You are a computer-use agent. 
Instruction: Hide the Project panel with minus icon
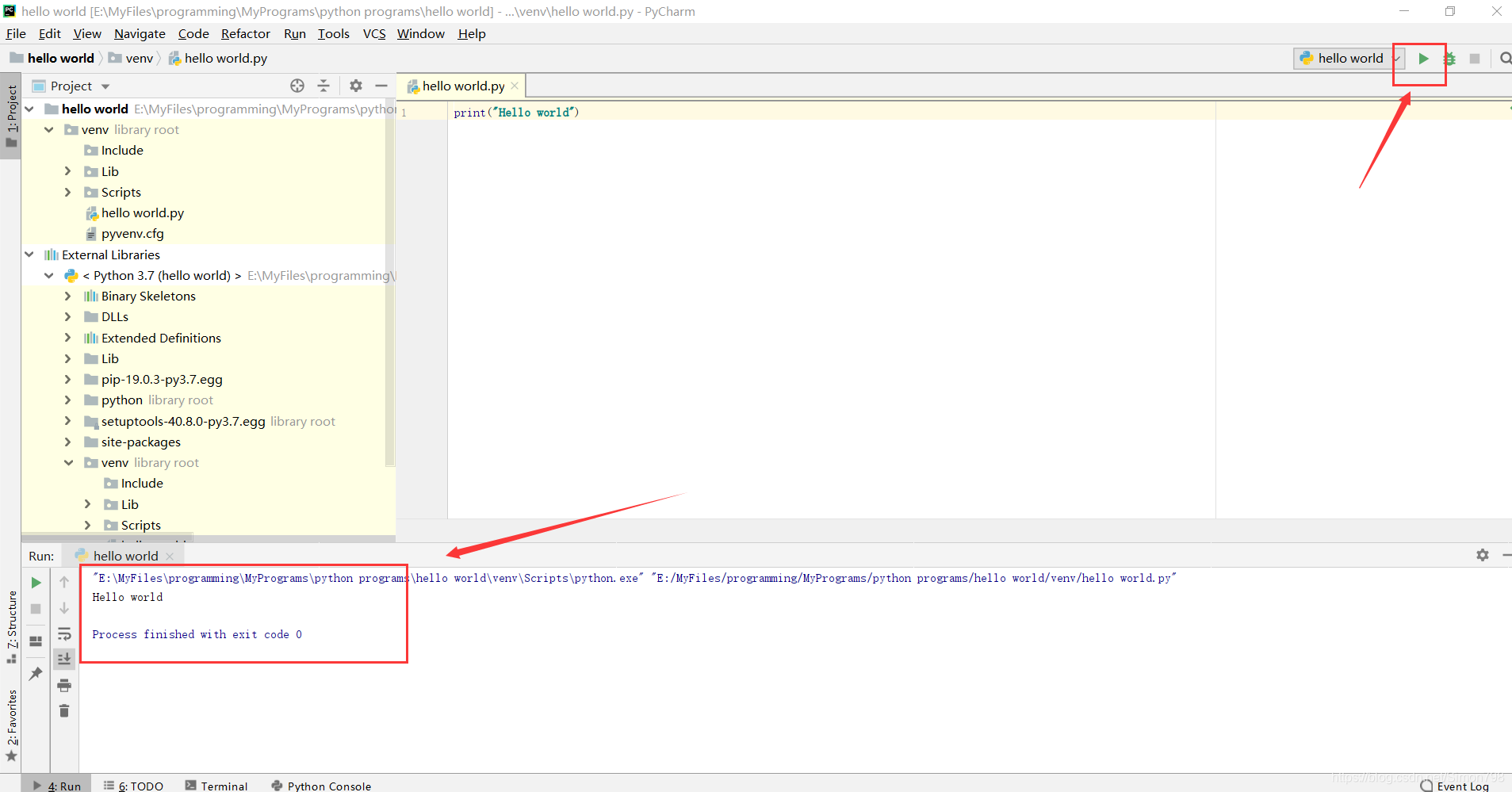pyautogui.click(x=381, y=86)
